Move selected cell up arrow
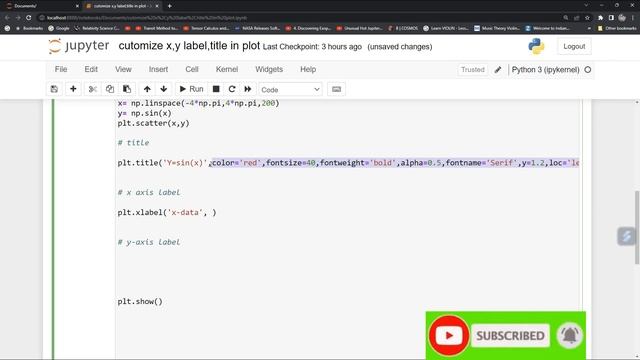This screenshot has width=640, height=360. 147,89
